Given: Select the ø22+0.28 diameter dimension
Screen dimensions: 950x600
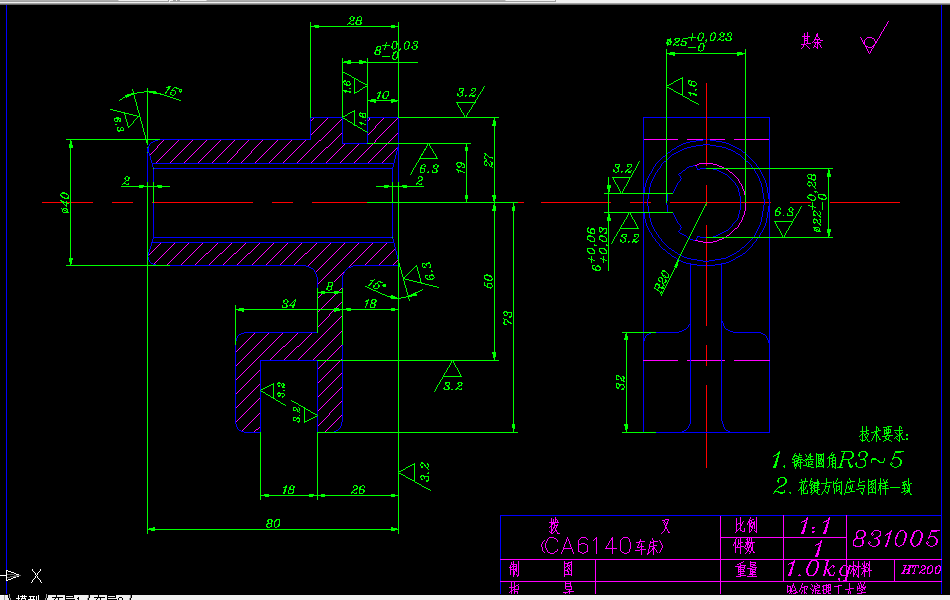Looking at the screenshot, I should (817, 204).
